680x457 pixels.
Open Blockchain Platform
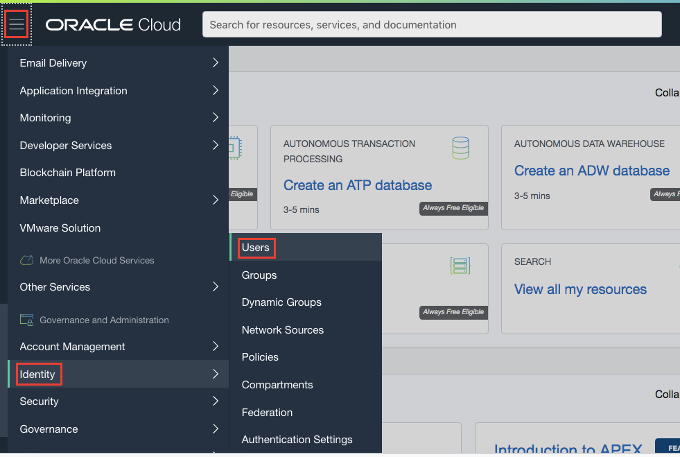[68, 173]
